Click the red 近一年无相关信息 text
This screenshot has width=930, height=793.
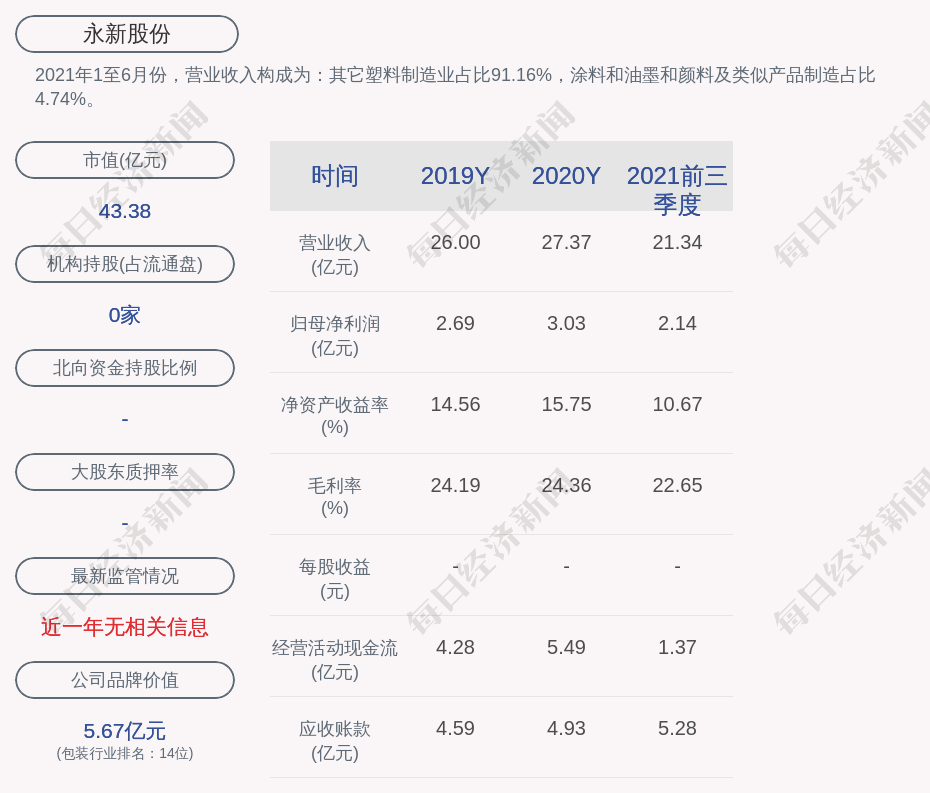[x=125, y=627]
